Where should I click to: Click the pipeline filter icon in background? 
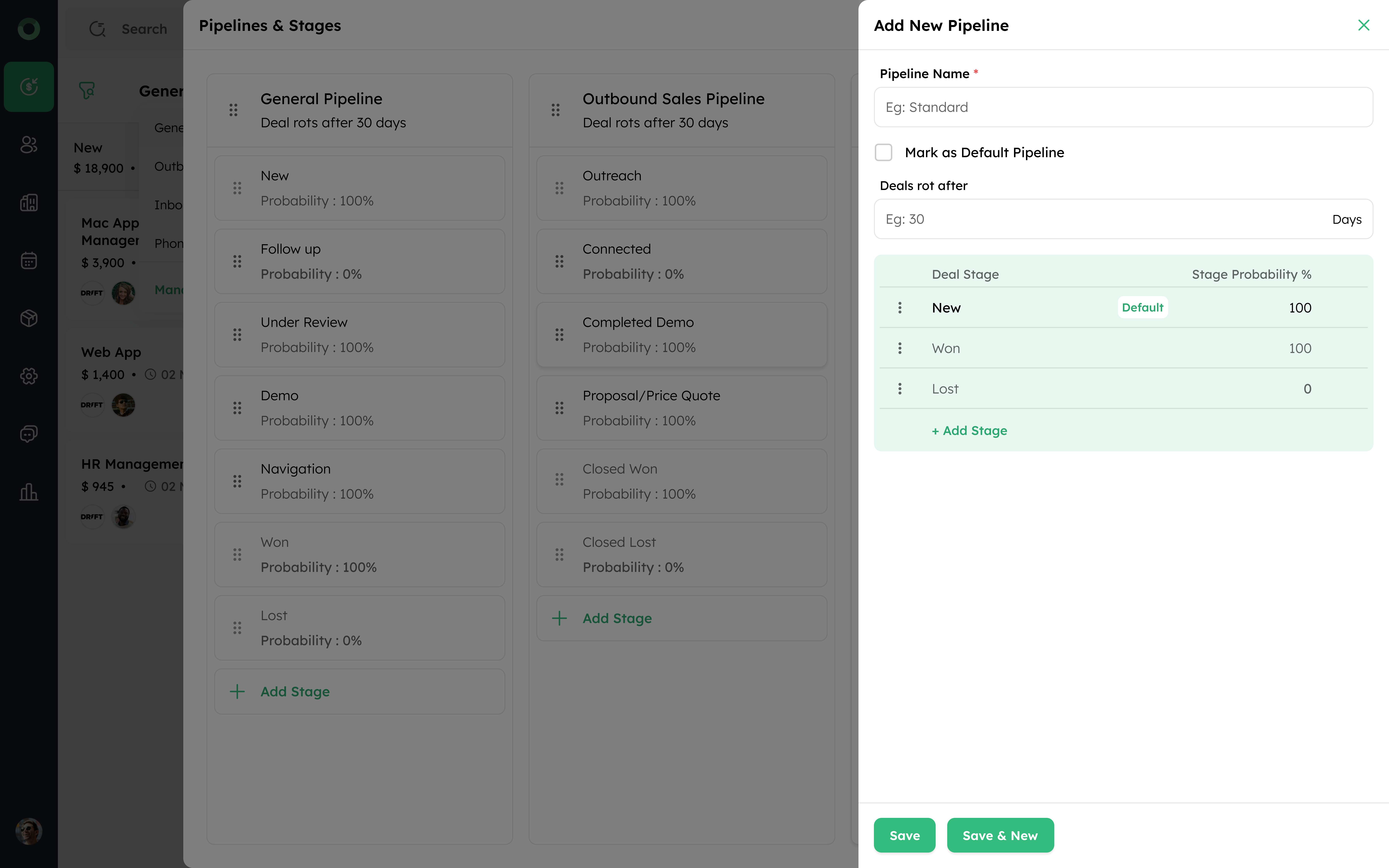tap(87, 91)
